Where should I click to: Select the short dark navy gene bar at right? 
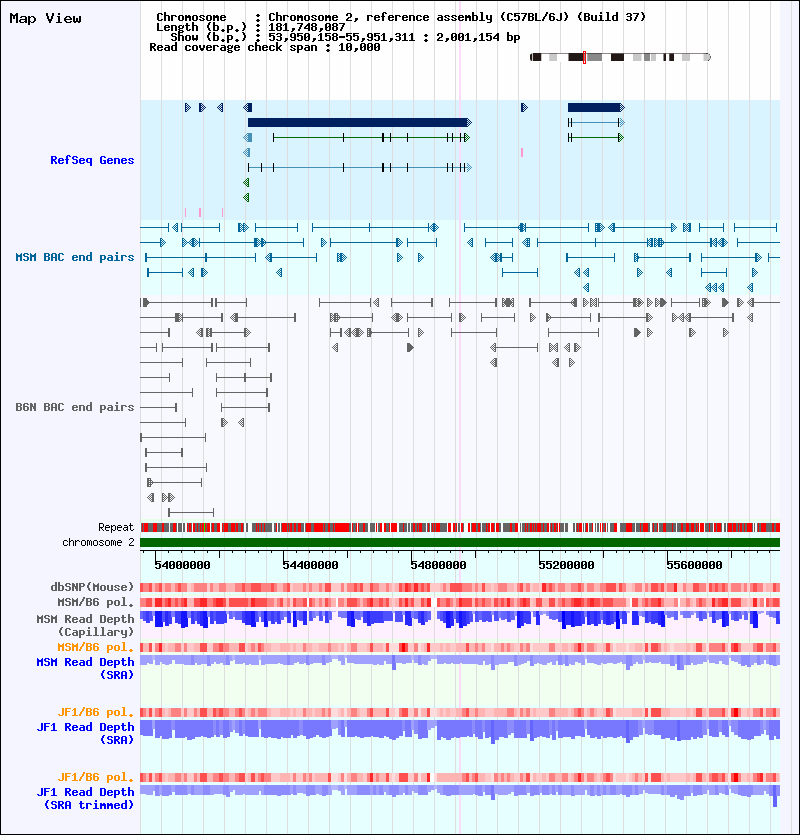click(595, 108)
